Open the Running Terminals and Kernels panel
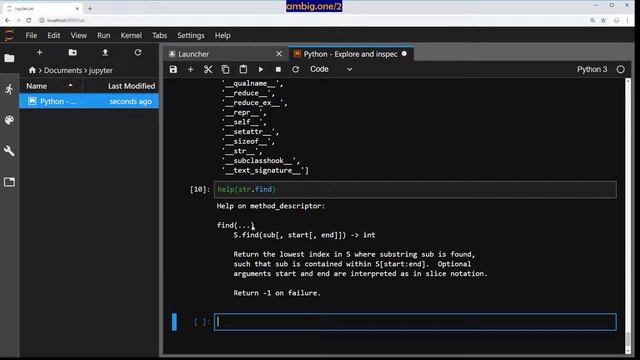The width and height of the screenshot is (640, 360). [x=9, y=89]
